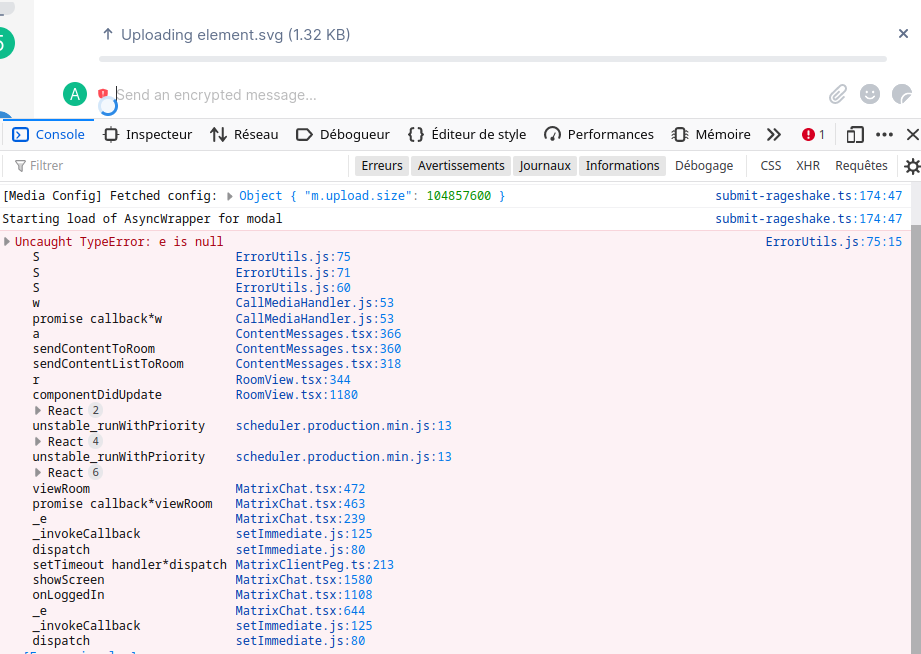921x654 pixels.
Task: Expand the React 6 frames group
Action: 38,472
